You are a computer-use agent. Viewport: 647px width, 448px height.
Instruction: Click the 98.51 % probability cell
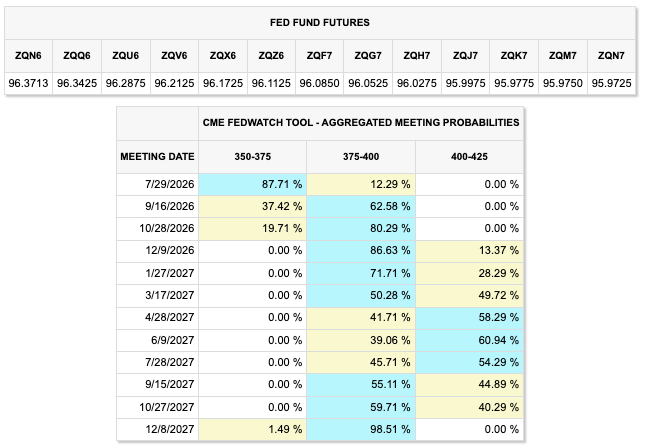[x=361, y=429]
